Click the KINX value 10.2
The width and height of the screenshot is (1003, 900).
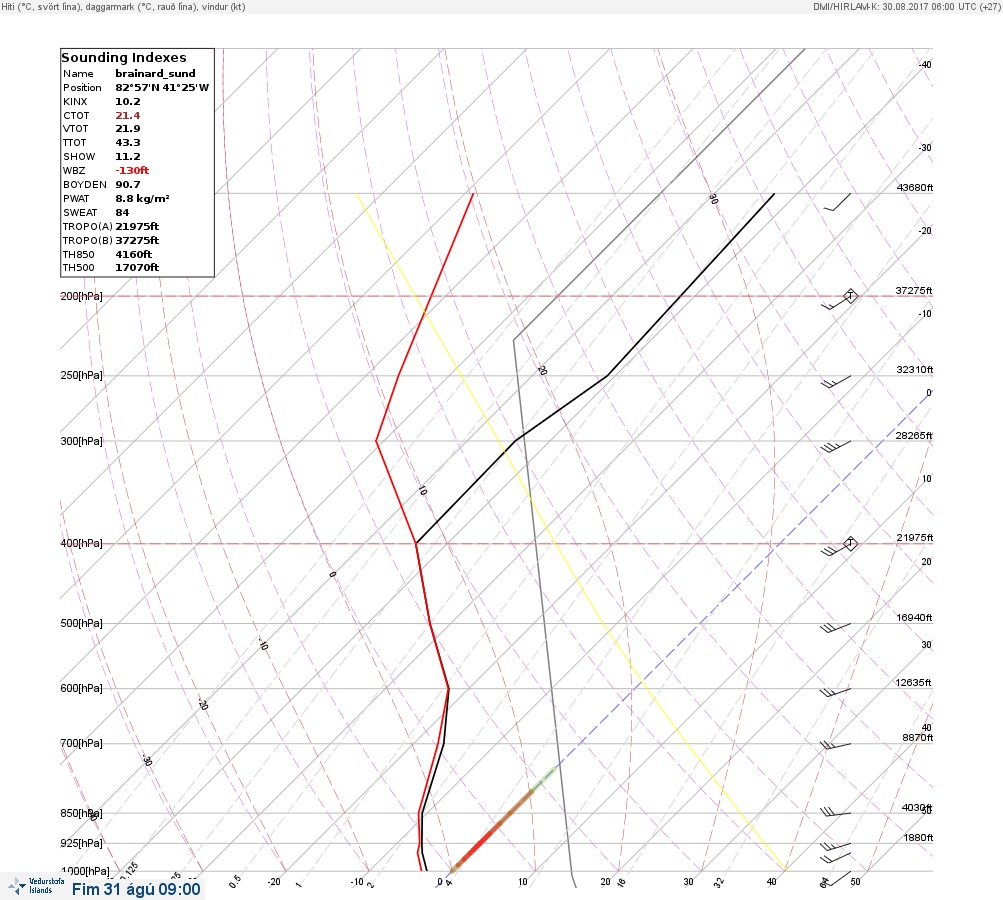click(x=128, y=102)
